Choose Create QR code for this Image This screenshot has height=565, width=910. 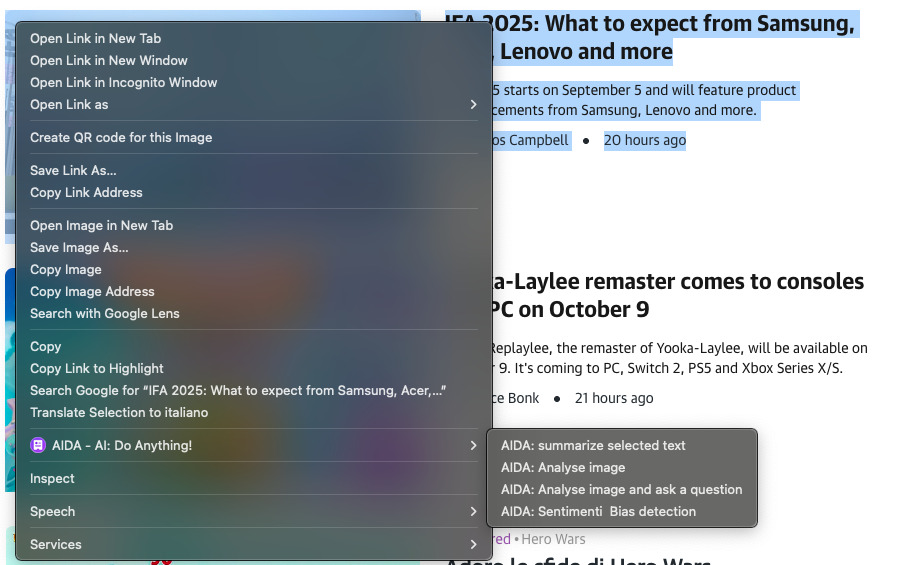click(254, 137)
